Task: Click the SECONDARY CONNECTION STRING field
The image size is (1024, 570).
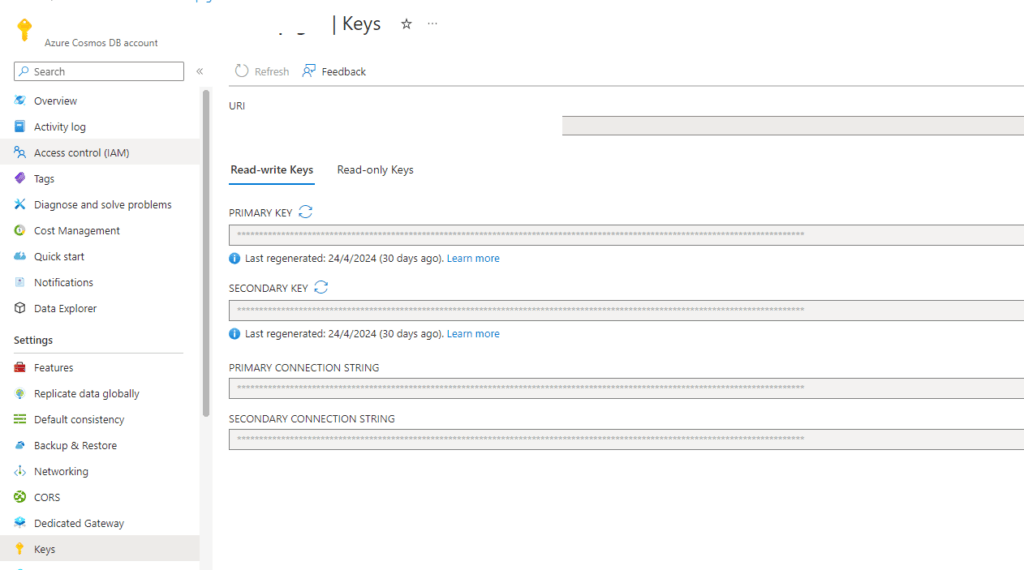Action: [x=626, y=439]
